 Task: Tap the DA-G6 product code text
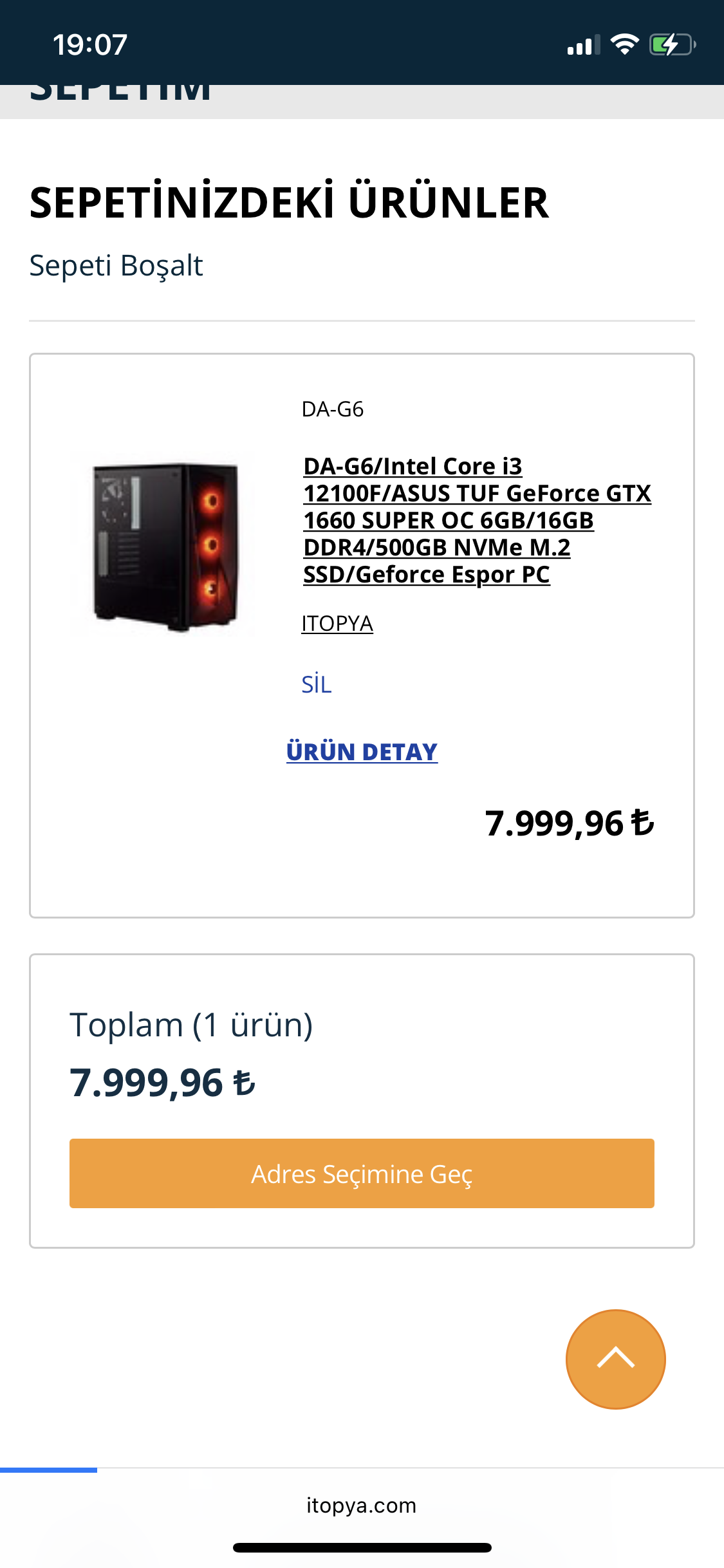333,409
